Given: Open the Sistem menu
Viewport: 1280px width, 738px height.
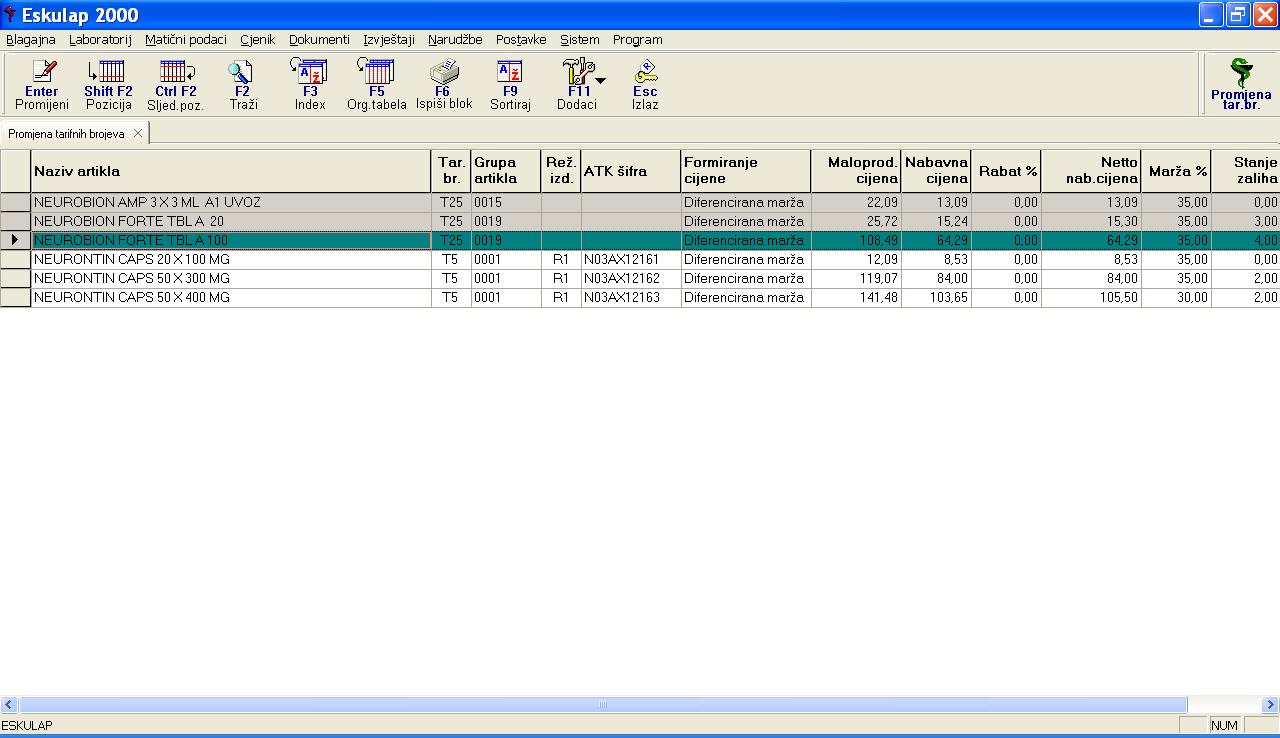Looking at the screenshot, I should pyautogui.click(x=580, y=40).
